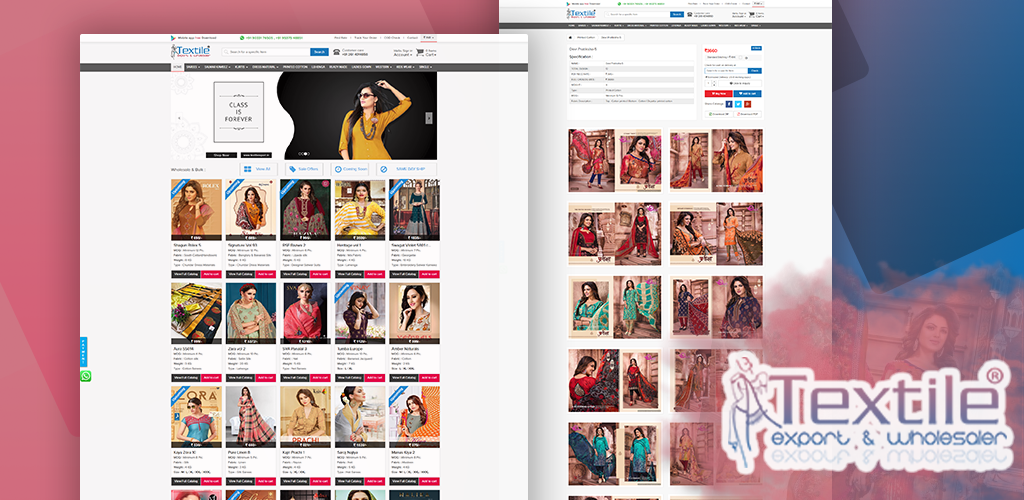This screenshot has height=500, width=1024.
Task: Click Track Your Order link on homepage
Action: (366, 38)
